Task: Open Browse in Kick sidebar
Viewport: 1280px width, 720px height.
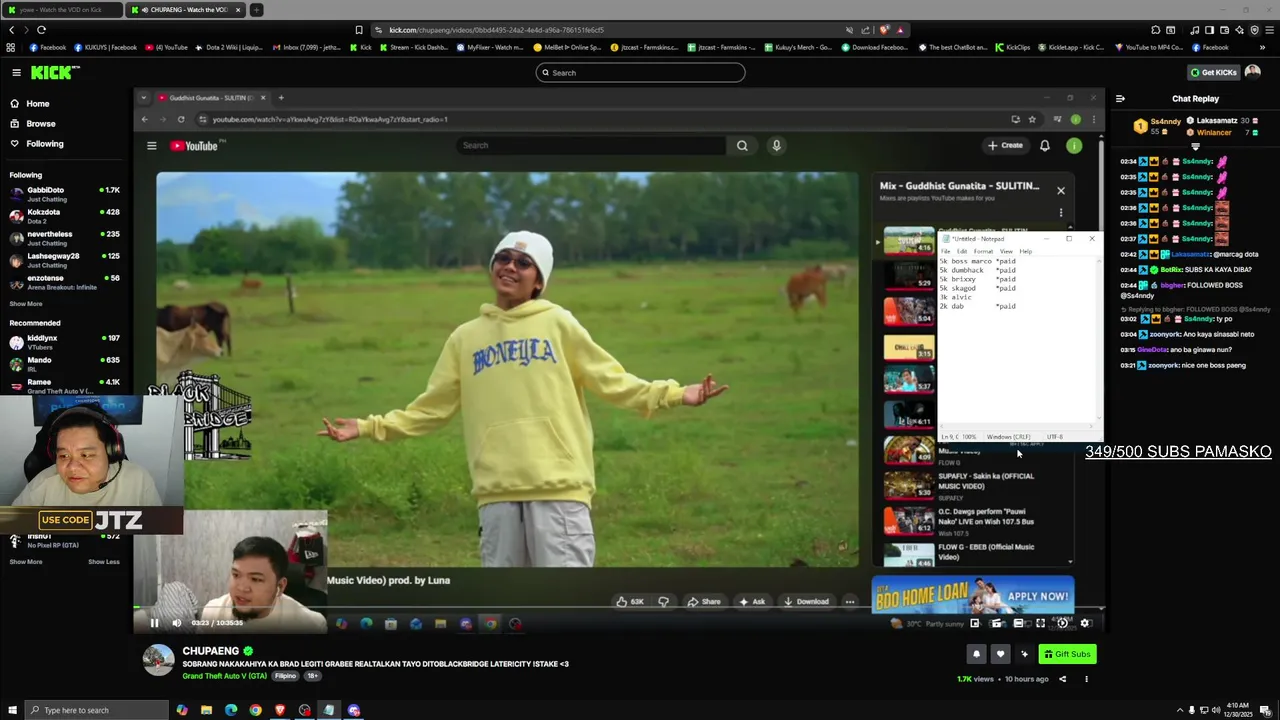Action: tap(40, 124)
